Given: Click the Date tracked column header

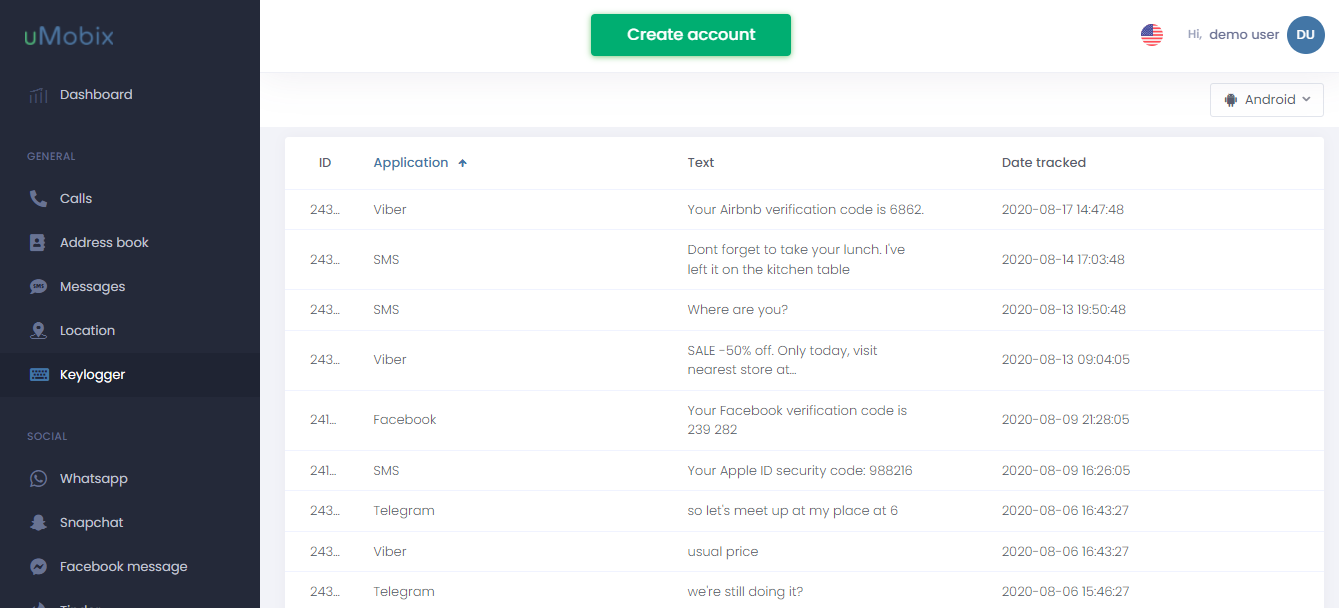Looking at the screenshot, I should (1043, 163).
